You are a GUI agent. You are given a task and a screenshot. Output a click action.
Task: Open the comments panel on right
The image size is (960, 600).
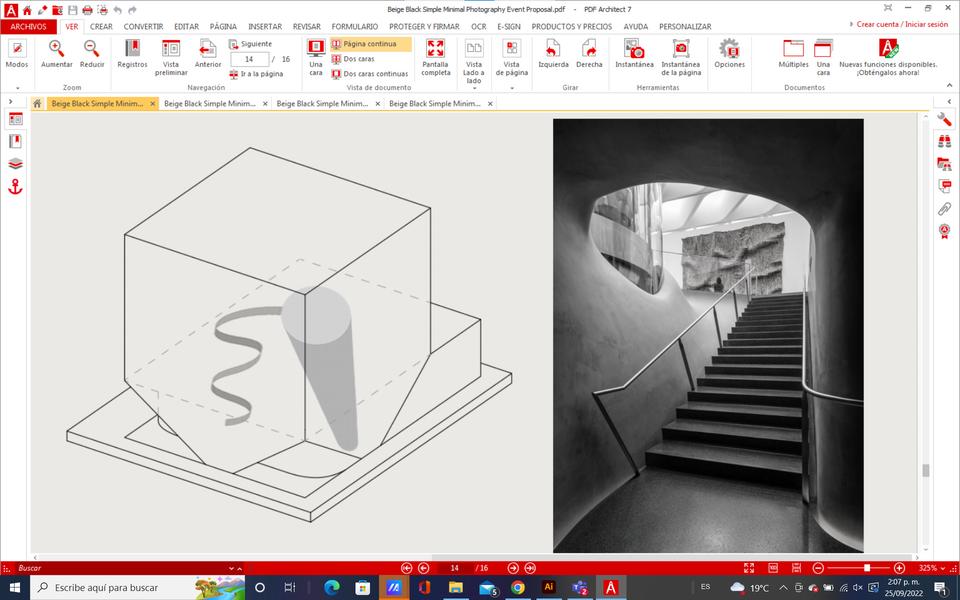944,186
